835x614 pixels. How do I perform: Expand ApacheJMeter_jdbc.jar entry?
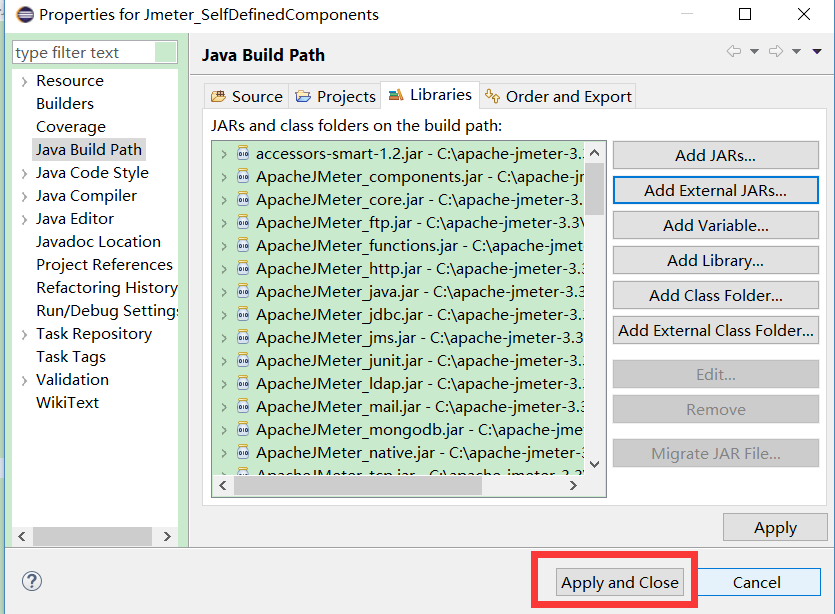click(224, 315)
